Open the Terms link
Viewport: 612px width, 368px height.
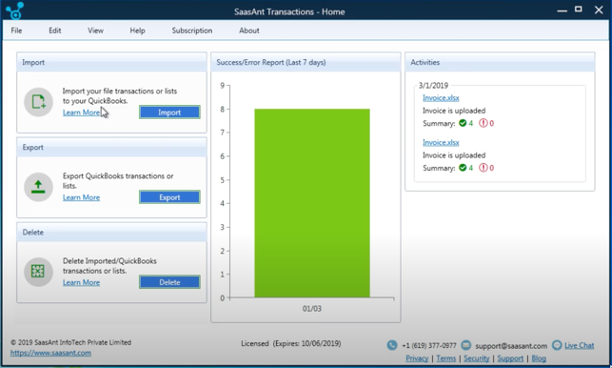446,358
